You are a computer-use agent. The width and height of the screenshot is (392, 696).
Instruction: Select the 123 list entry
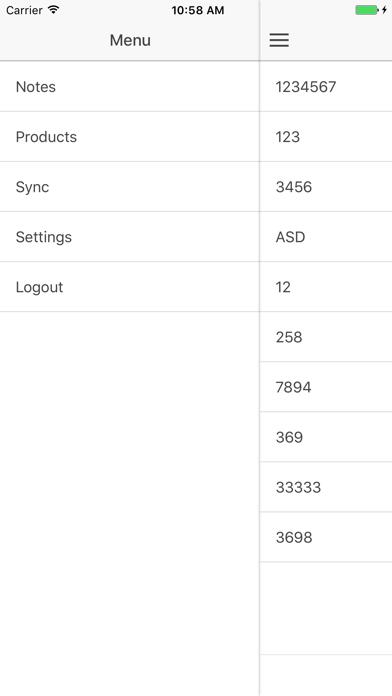click(326, 137)
